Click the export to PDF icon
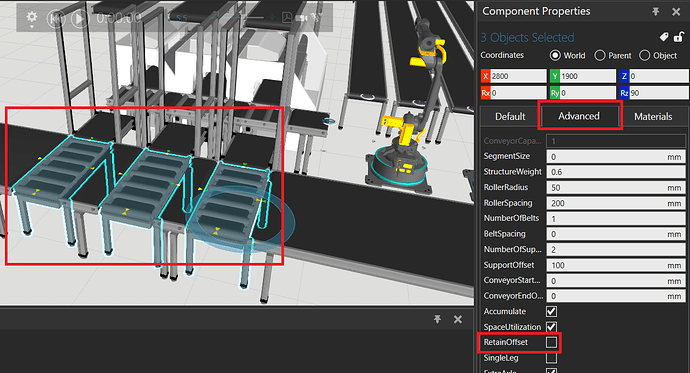 pos(287,18)
